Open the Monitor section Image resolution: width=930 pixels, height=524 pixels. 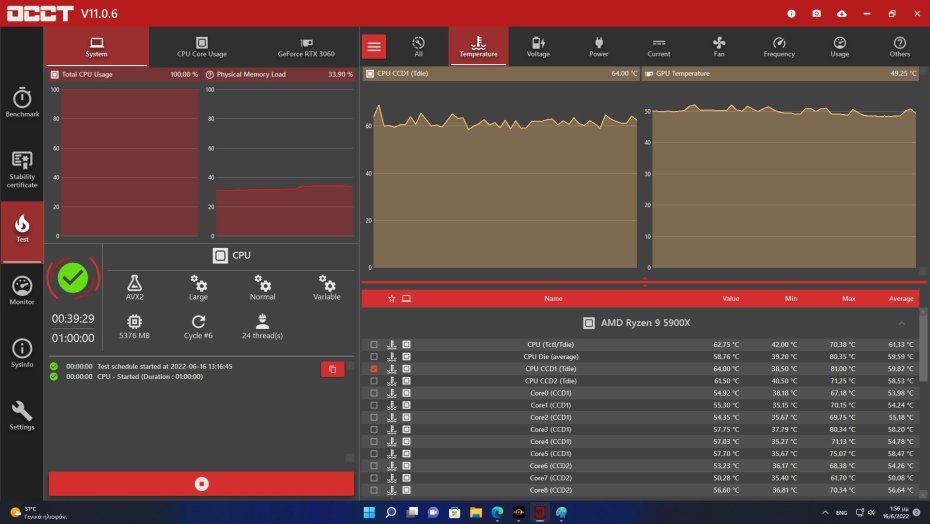22,290
